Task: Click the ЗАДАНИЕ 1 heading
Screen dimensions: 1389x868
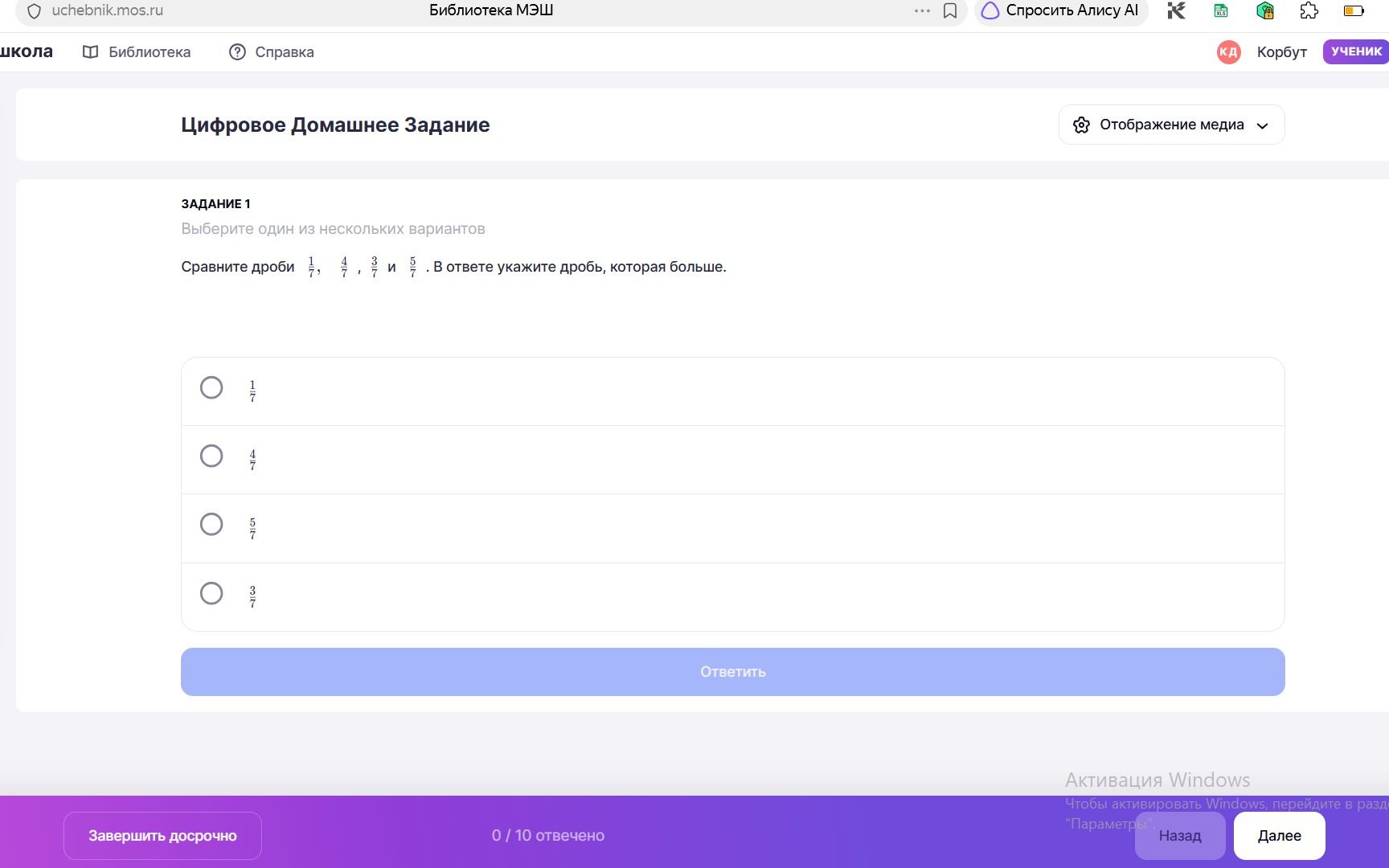Action: coord(215,204)
